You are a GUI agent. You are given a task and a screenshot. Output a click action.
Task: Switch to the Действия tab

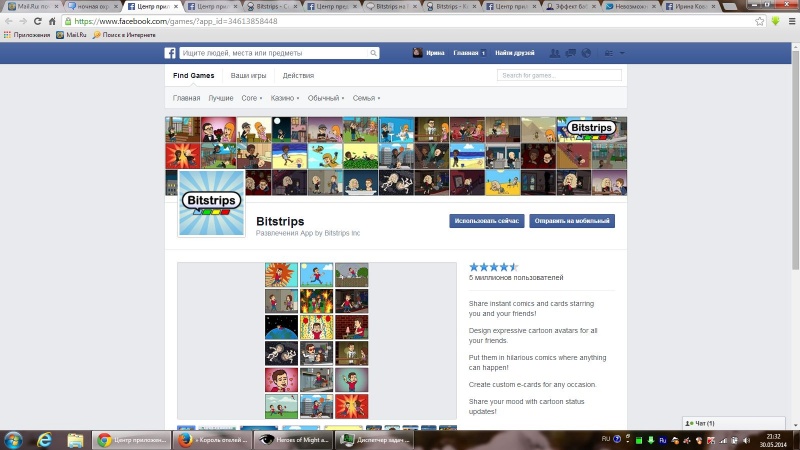coord(298,76)
